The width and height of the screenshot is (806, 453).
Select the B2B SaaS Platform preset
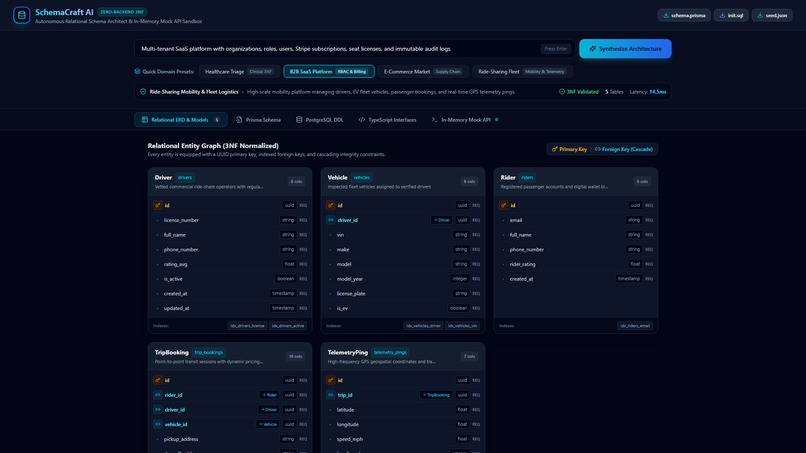[x=328, y=71]
